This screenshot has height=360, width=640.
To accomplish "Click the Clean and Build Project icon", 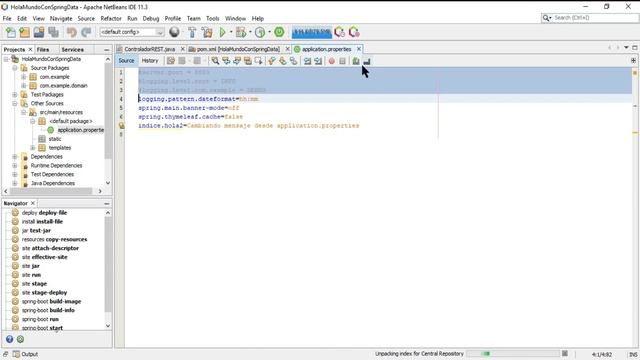I will click(x=207, y=32).
